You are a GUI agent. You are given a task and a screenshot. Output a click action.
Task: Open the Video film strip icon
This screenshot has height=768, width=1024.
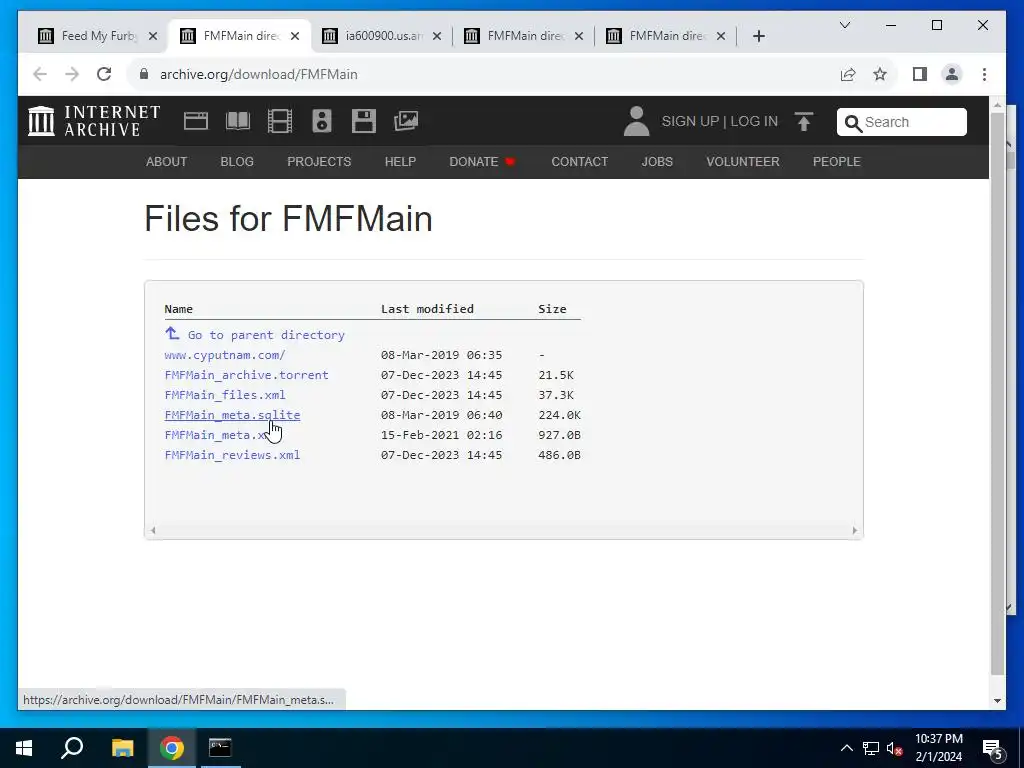(x=280, y=121)
